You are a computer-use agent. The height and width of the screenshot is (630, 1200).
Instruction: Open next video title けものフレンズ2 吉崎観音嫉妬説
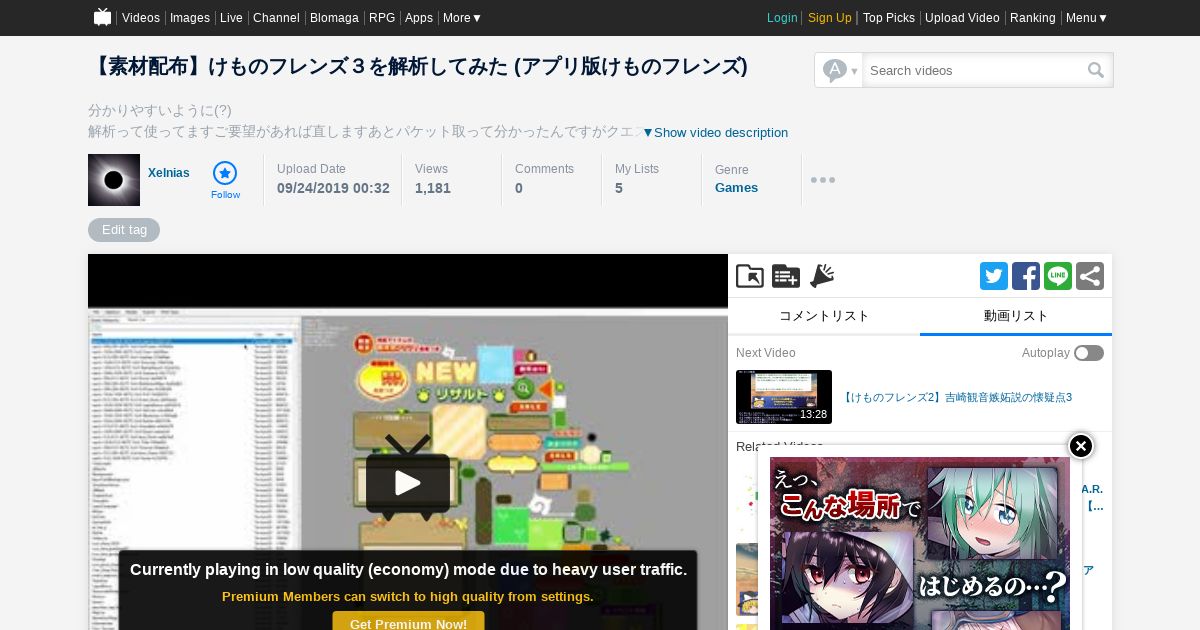point(956,397)
